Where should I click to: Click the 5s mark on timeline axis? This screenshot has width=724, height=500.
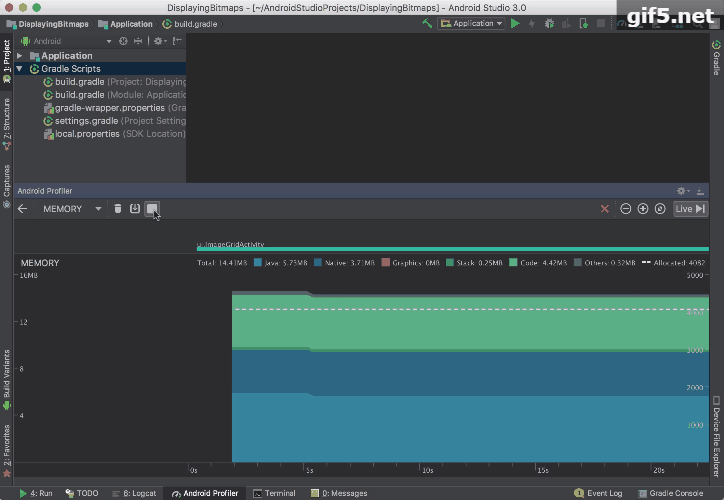coord(310,470)
